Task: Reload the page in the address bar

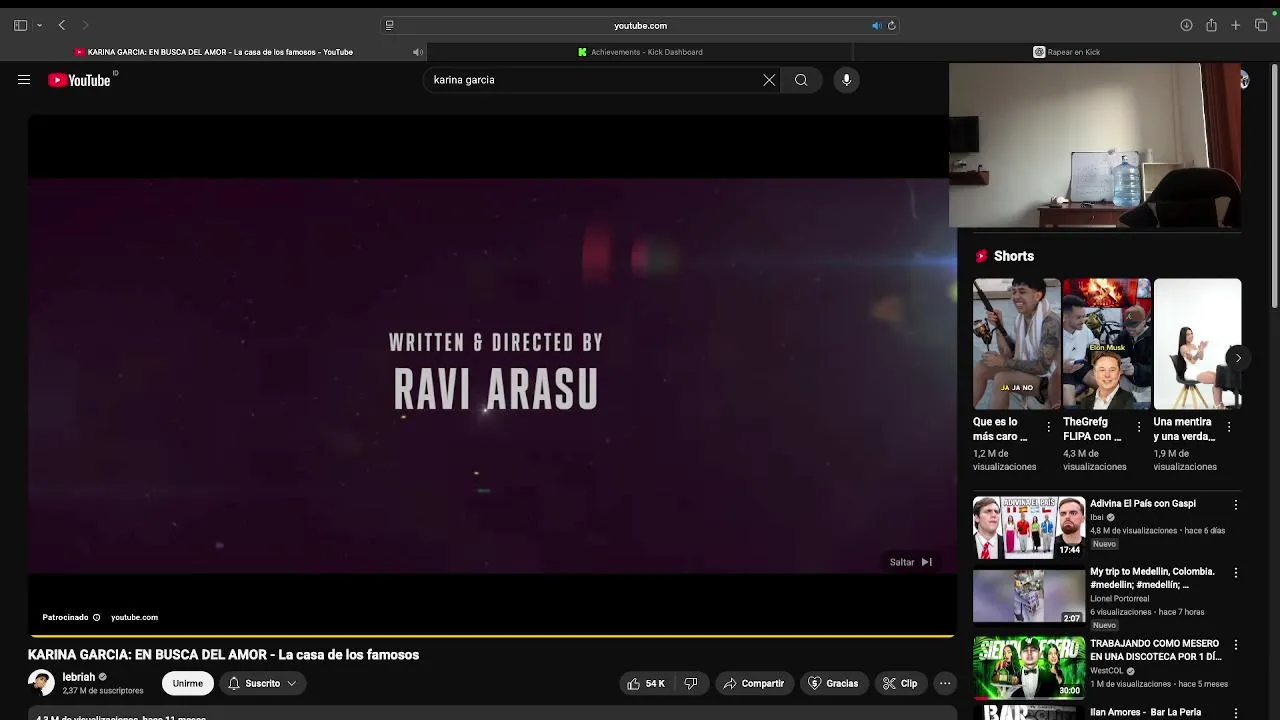Action: click(x=892, y=26)
